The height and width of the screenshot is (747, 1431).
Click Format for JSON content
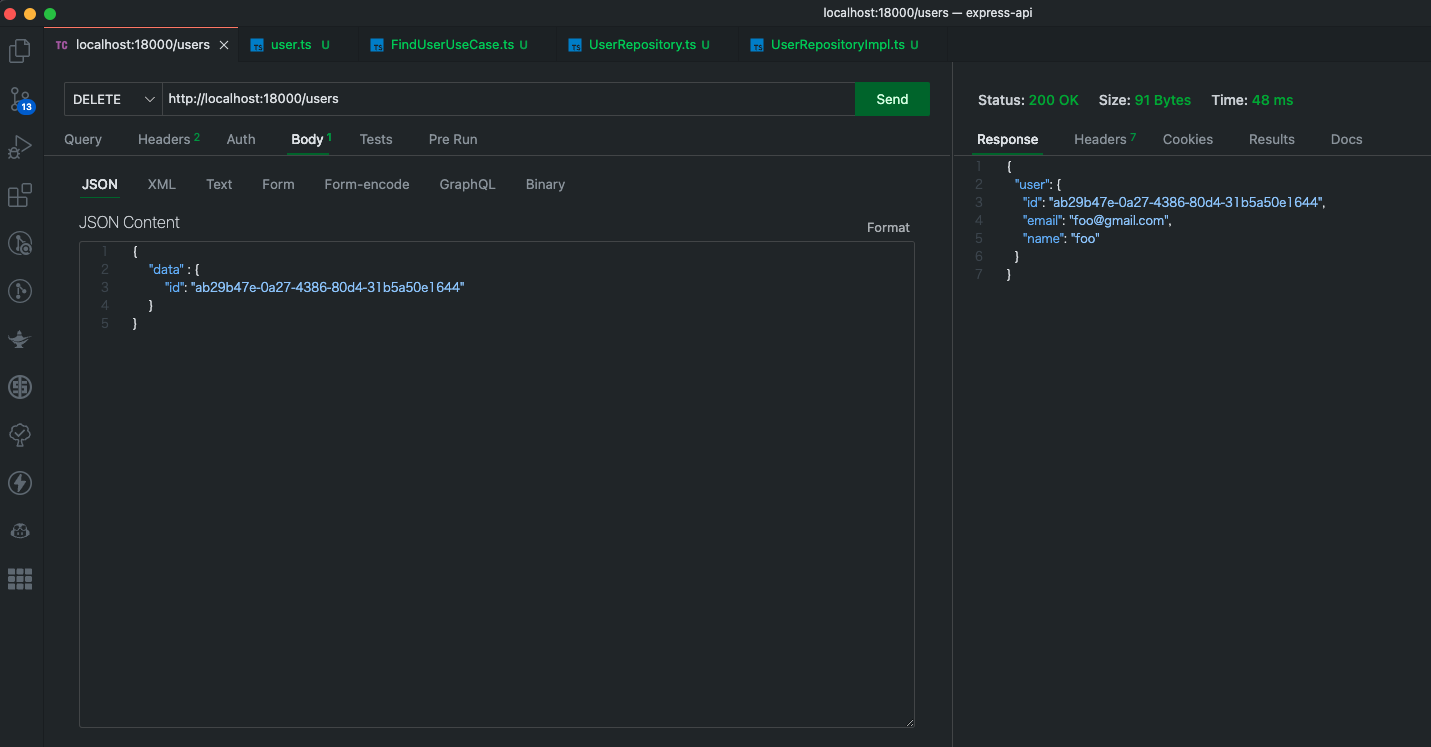point(888,227)
